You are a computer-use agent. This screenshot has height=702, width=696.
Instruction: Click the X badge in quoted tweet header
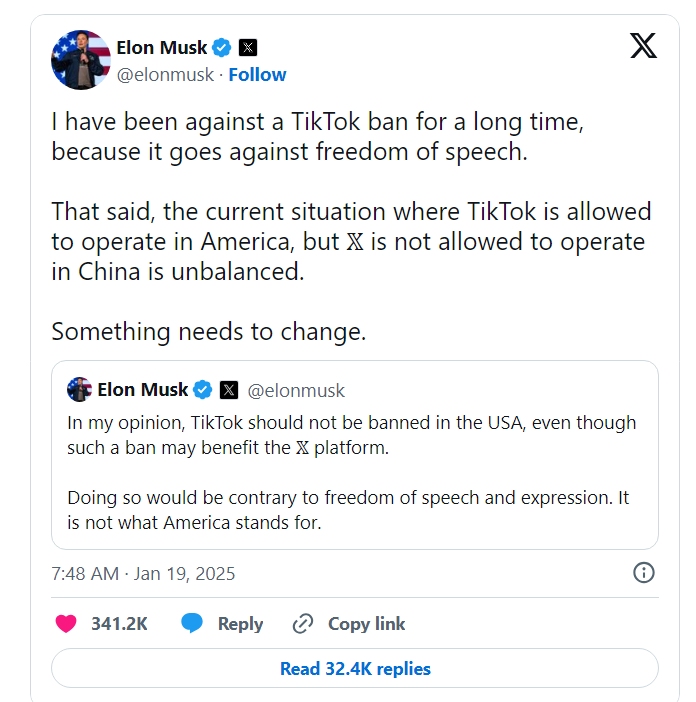[x=229, y=390]
